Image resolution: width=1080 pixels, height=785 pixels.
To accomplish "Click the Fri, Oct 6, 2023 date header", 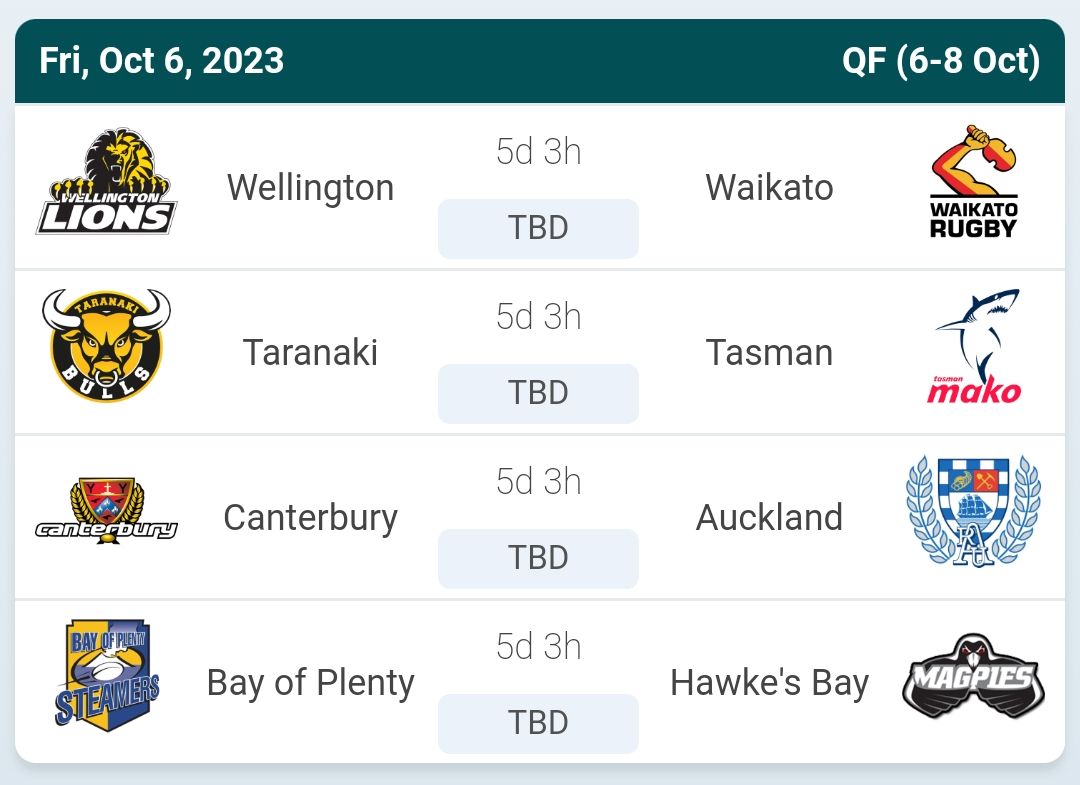I will 162,61.
